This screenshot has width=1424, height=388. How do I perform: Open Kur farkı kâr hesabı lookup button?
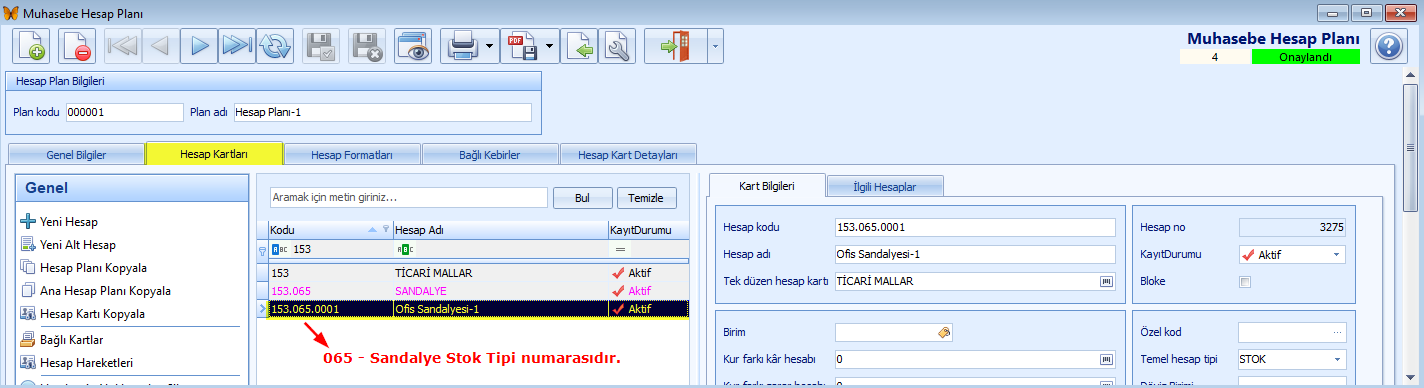click(x=1107, y=359)
